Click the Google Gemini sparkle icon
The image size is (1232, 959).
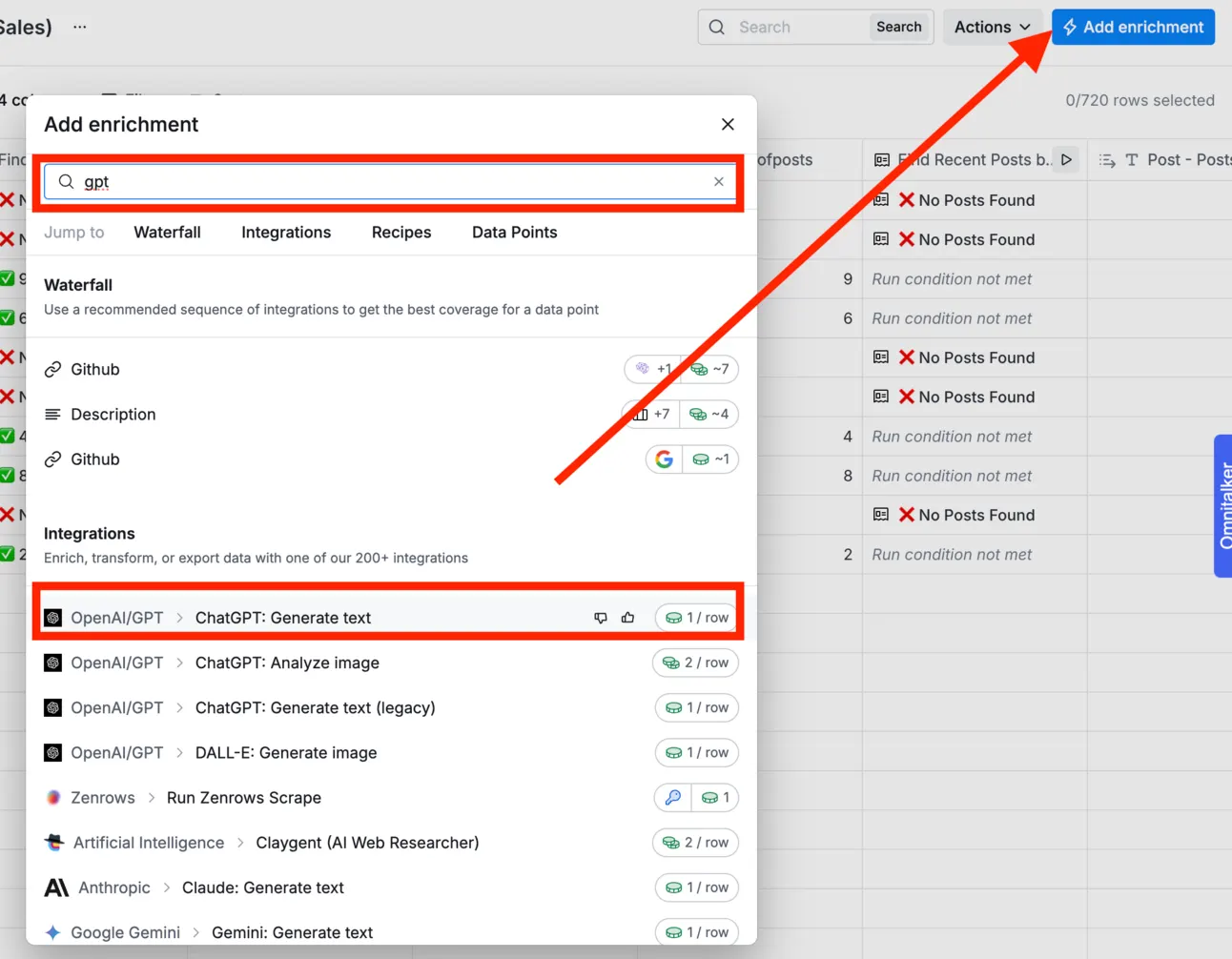[x=53, y=932]
